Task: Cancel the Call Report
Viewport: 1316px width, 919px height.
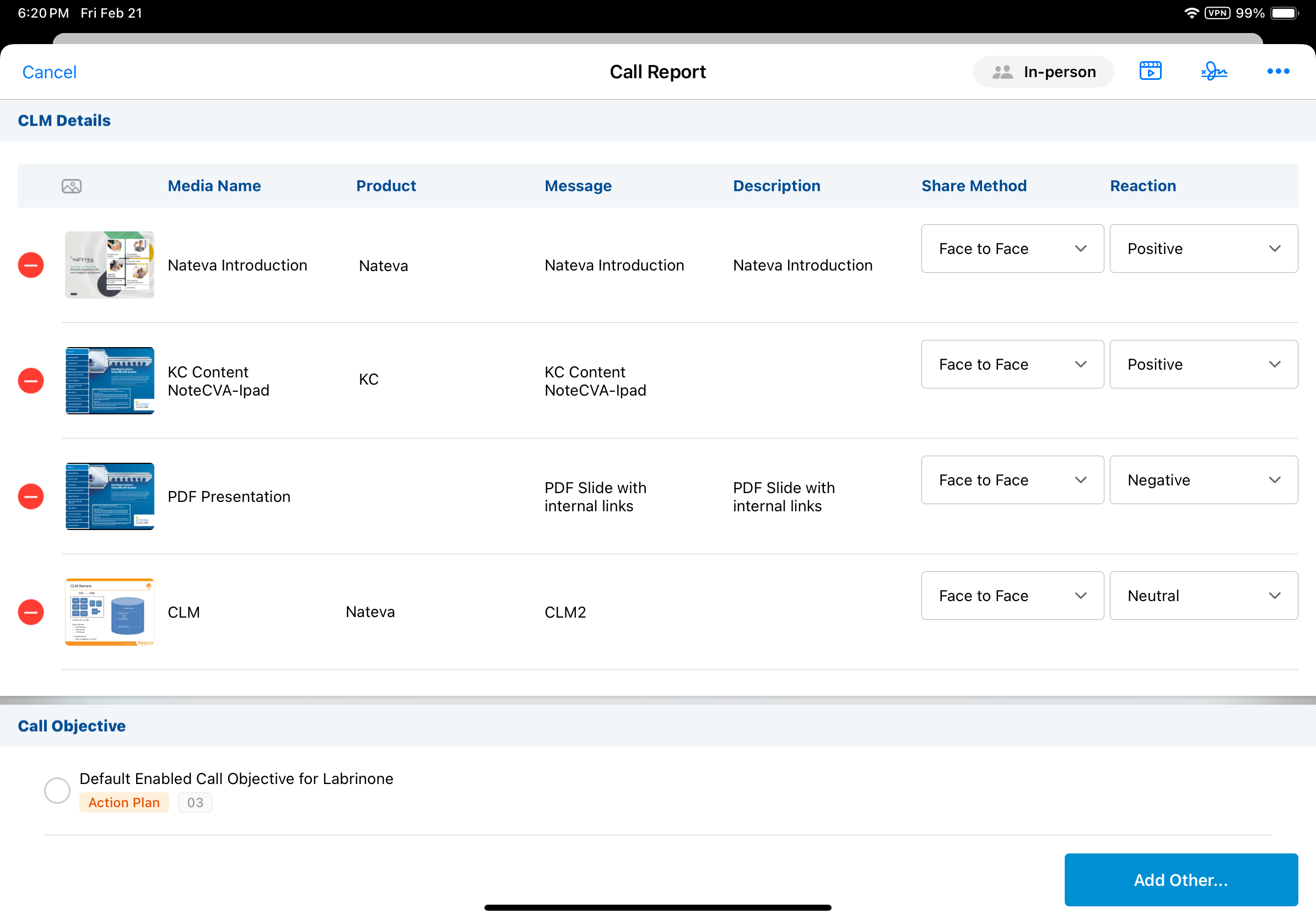Action: pyautogui.click(x=49, y=72)
